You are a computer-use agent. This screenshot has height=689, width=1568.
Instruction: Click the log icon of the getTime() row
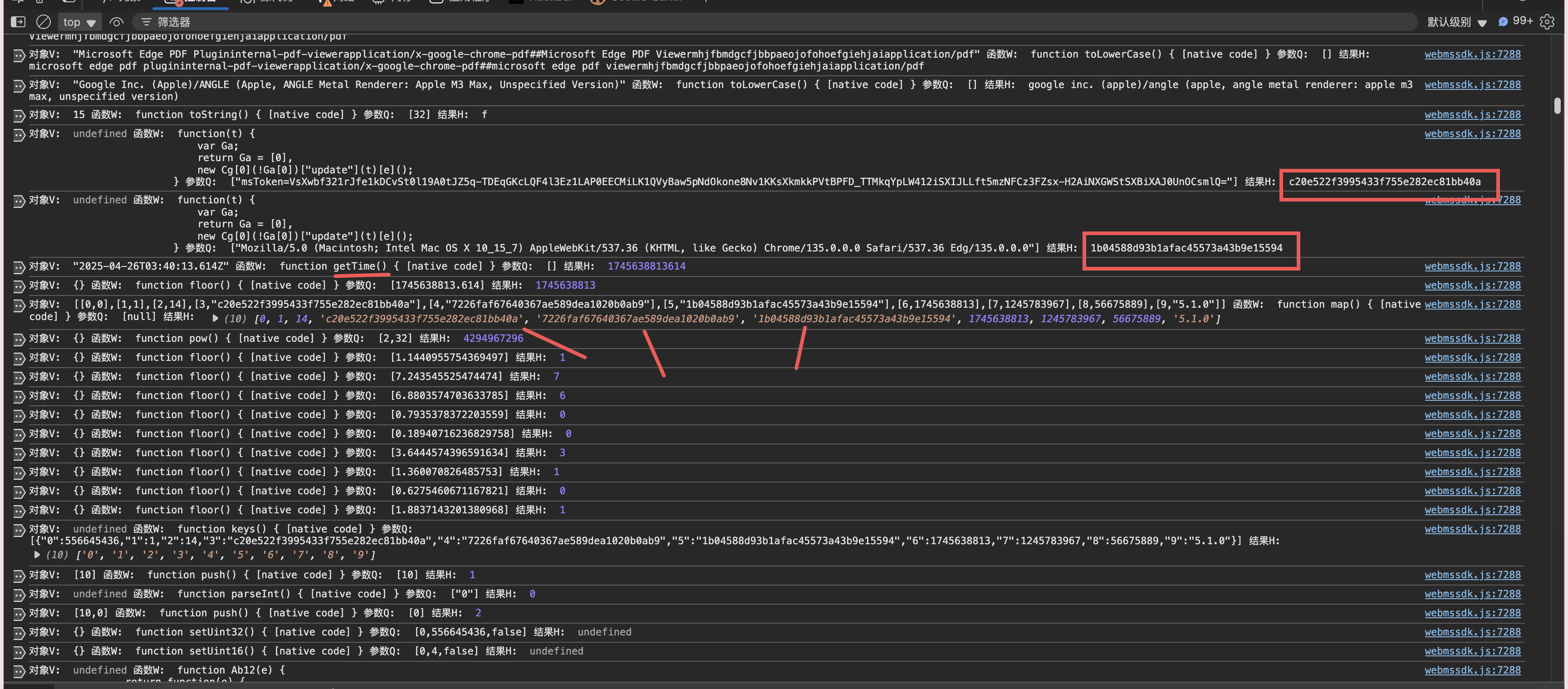[19, 267]
